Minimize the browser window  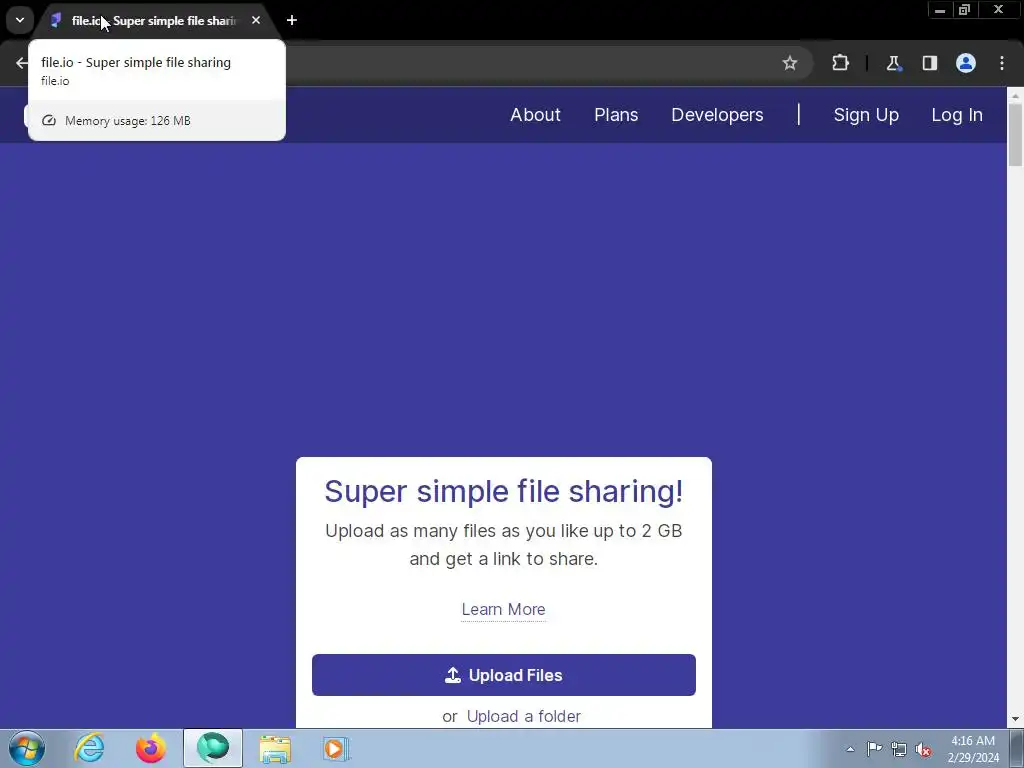point(940,10)
